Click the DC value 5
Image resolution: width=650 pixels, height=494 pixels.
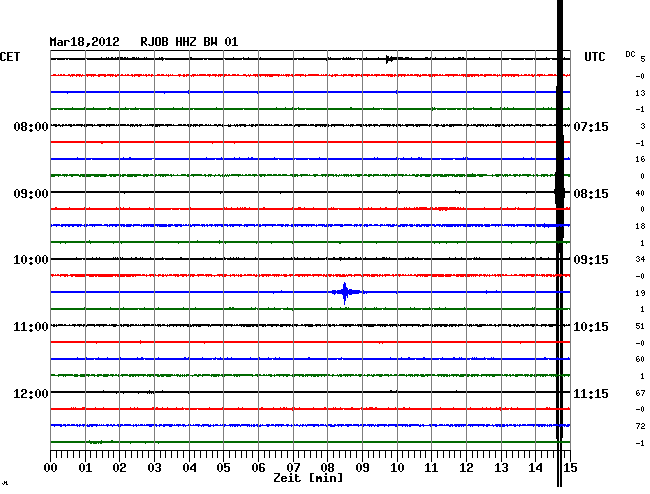(643, 59)
